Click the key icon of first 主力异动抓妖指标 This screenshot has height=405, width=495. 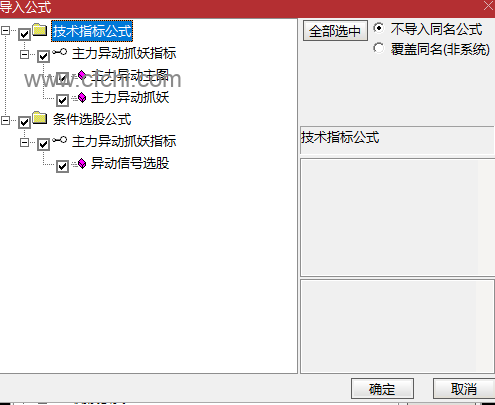point(60,52)
